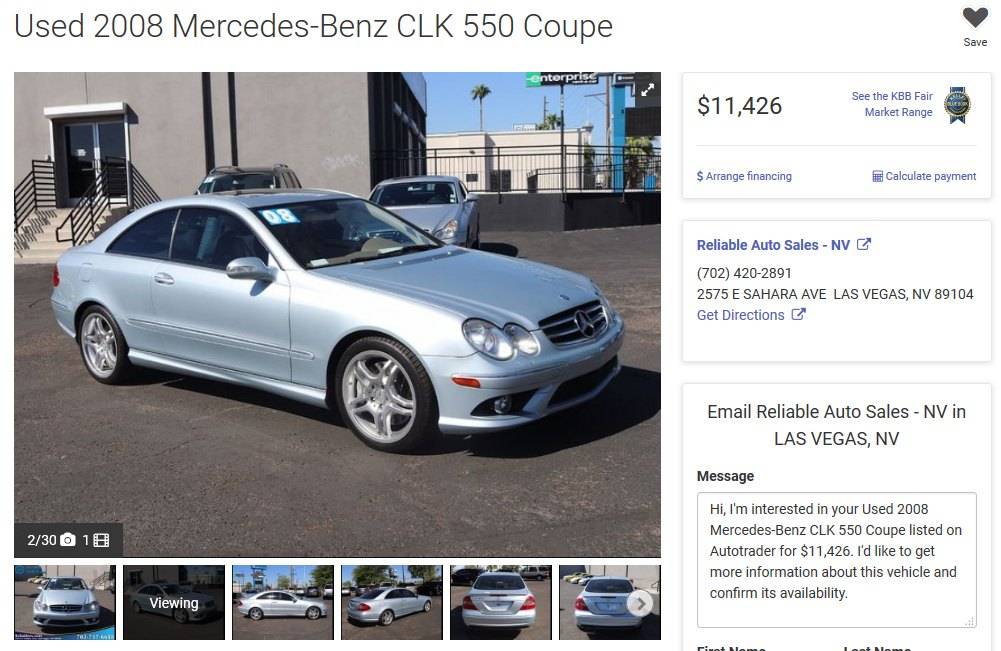Expand the photo to fullscreen
Image resolution: width=1001 pixels, height=651 pixels.
point(647,89)
